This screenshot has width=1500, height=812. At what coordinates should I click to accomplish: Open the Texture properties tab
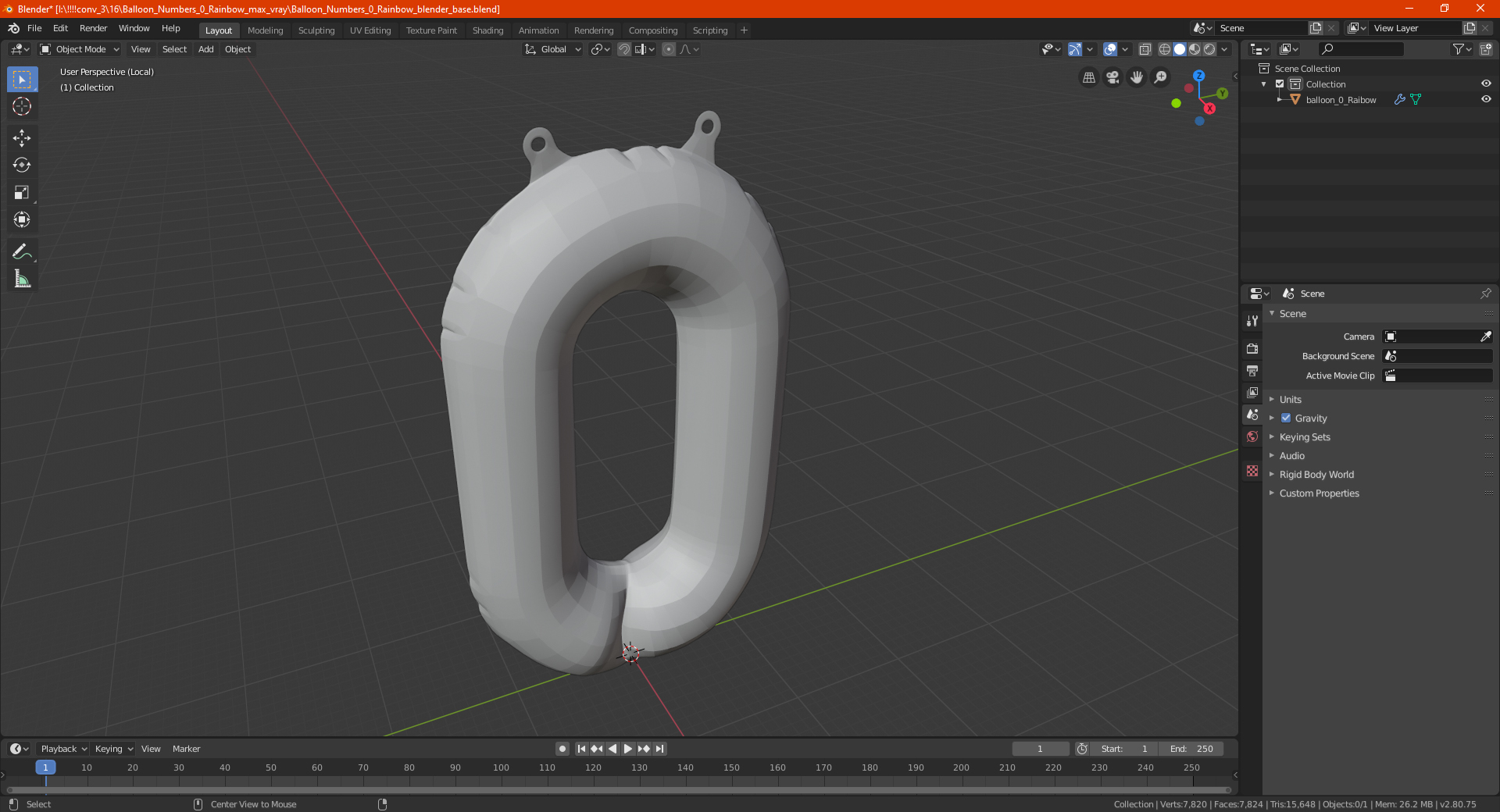[x=1252, y=471]
